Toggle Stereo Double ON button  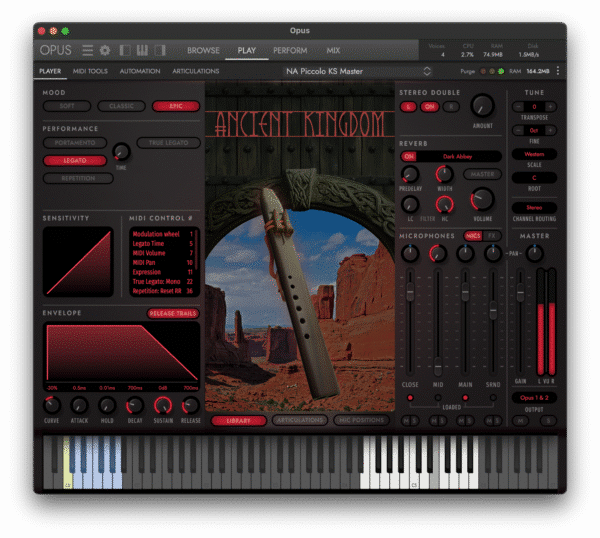tap(430, 107)
